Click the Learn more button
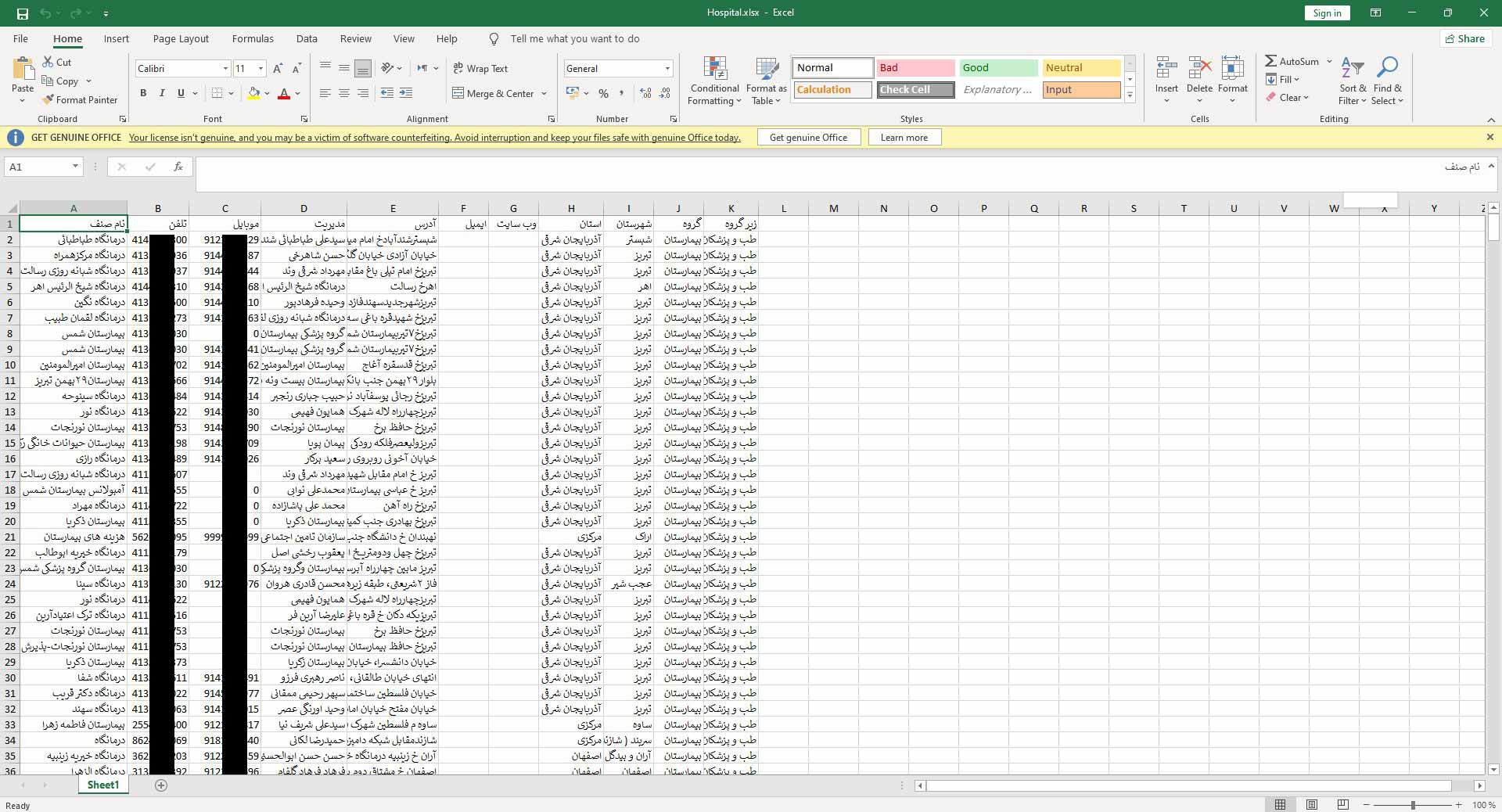This screenshot has width=1502, height=812. point(904,138)
